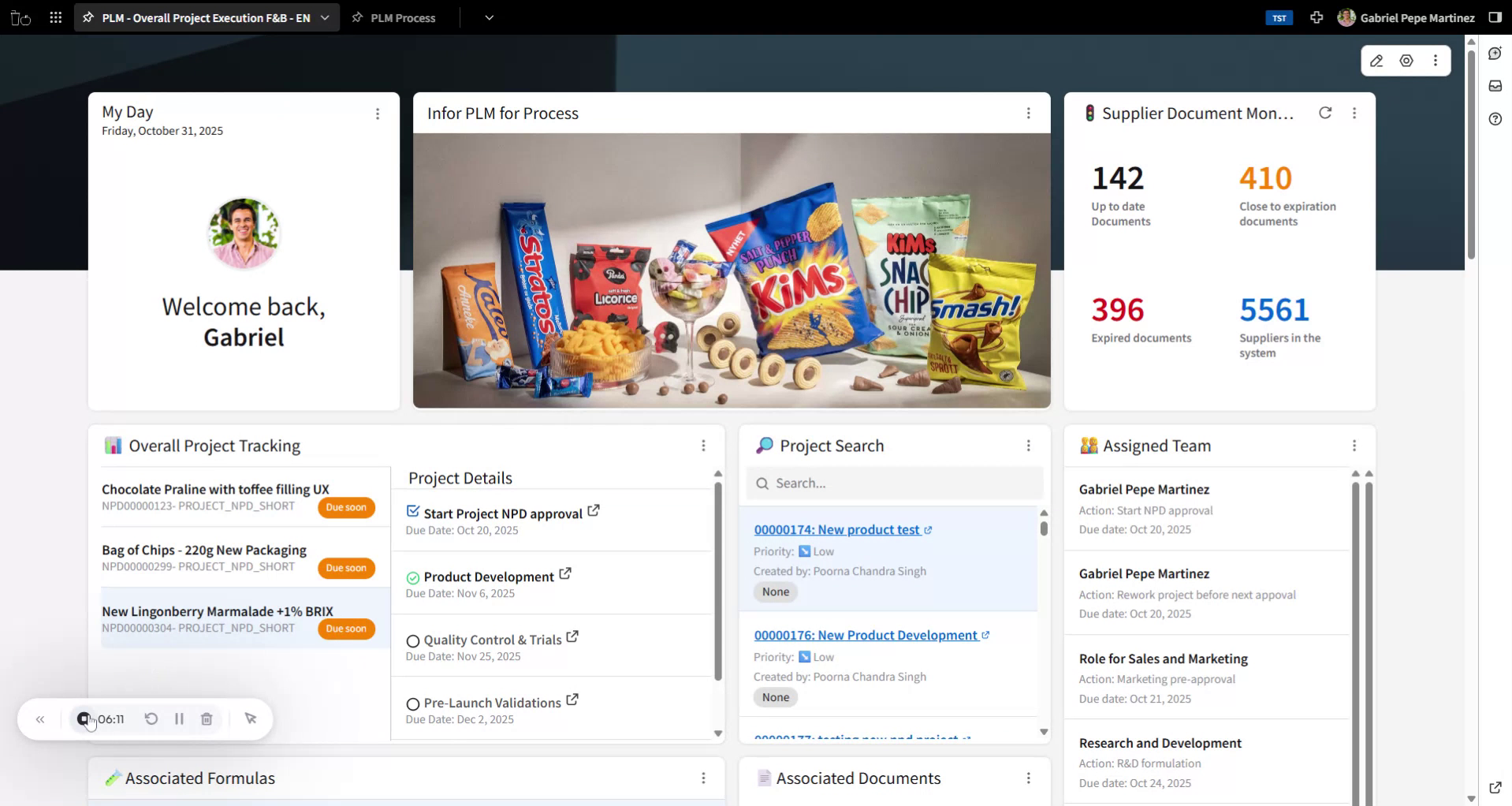Screen dimensions: 1512x806
Task: Toggle the Pre-Launch Validations status circle
Action: (412, 704)
